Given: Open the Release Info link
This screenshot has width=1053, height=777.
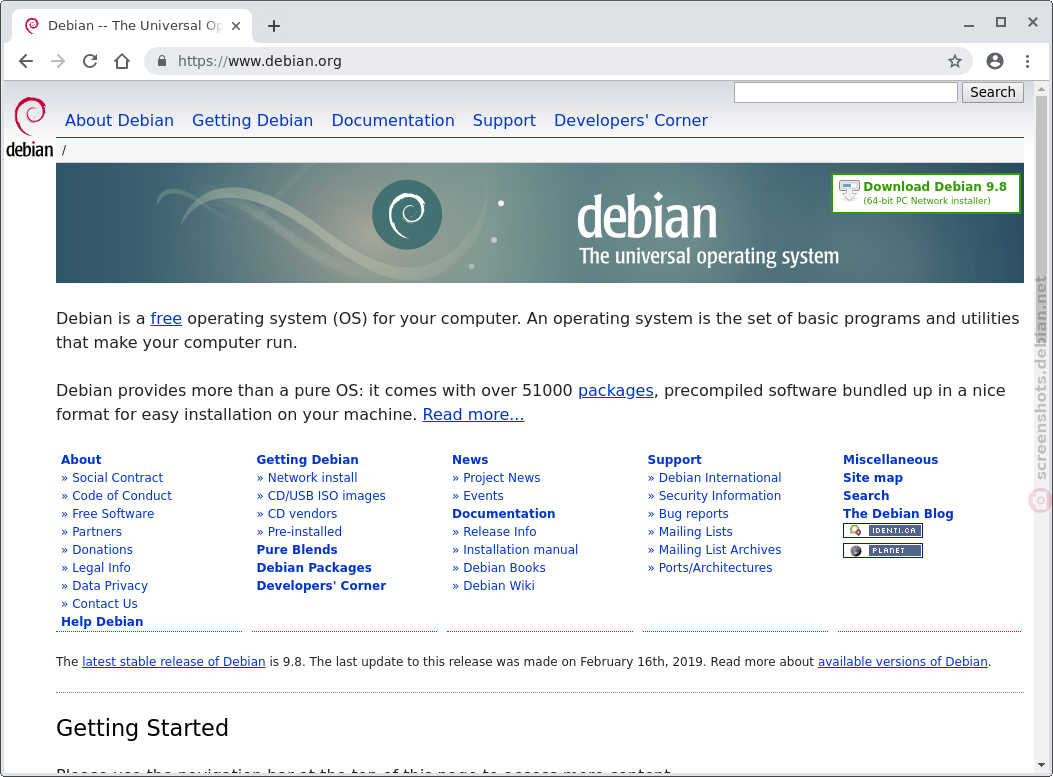Looking at the screenshot, I should point(500,532).
